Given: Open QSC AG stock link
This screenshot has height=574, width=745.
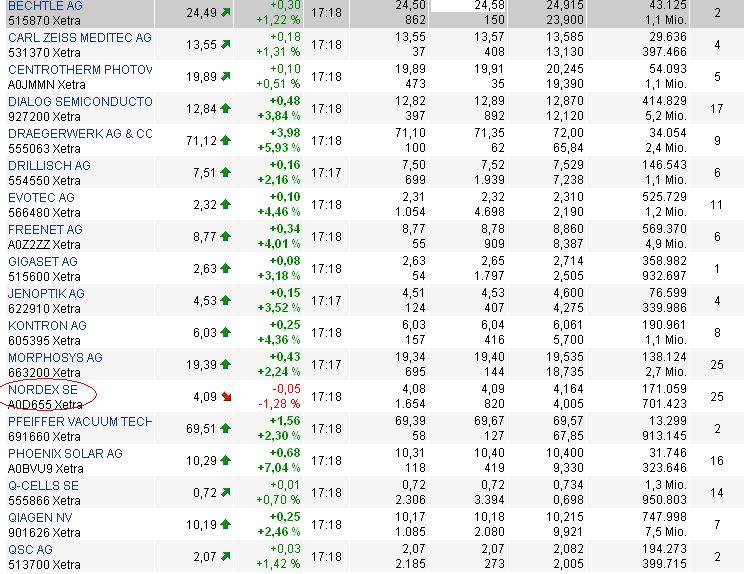Looking at the screenshot, I should [30, 550].
